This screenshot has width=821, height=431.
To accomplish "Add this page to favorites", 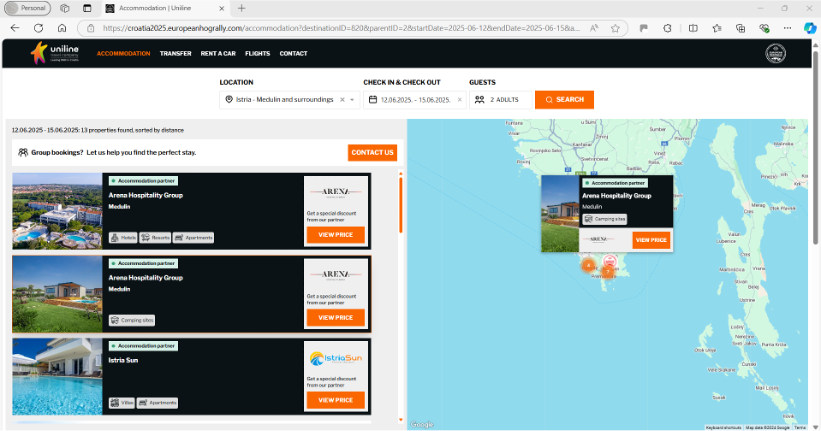I will (615, 28).
